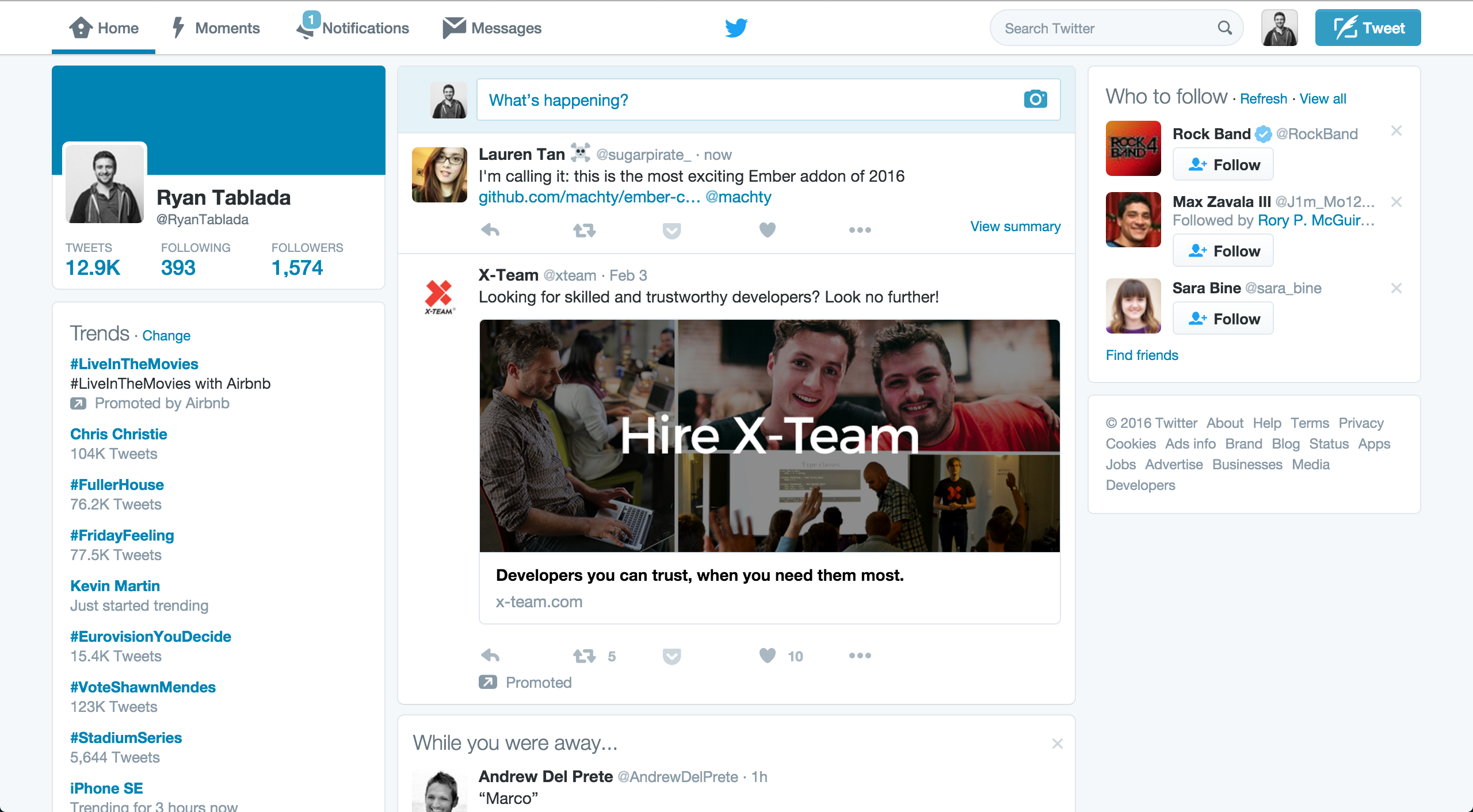Click the Tweet compose button
The width and height of the screenshot is (1473, 812).
[x=1368, y=28]
